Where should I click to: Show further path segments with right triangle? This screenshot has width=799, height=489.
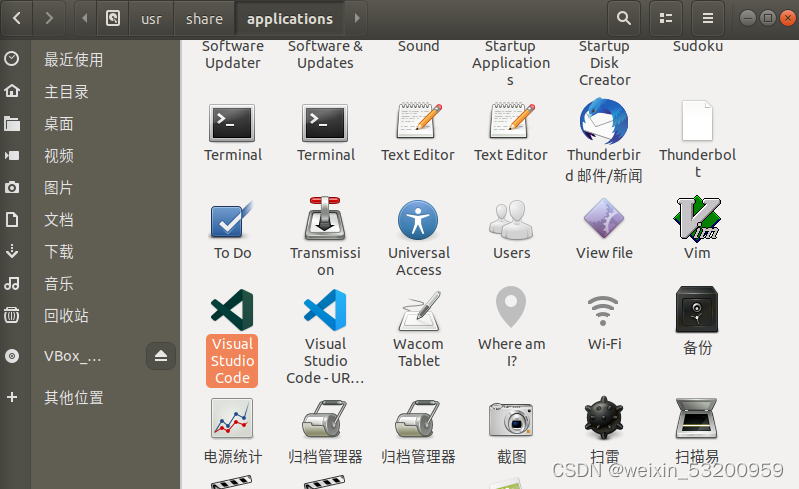pyautogui.click(x=357, y=18)
